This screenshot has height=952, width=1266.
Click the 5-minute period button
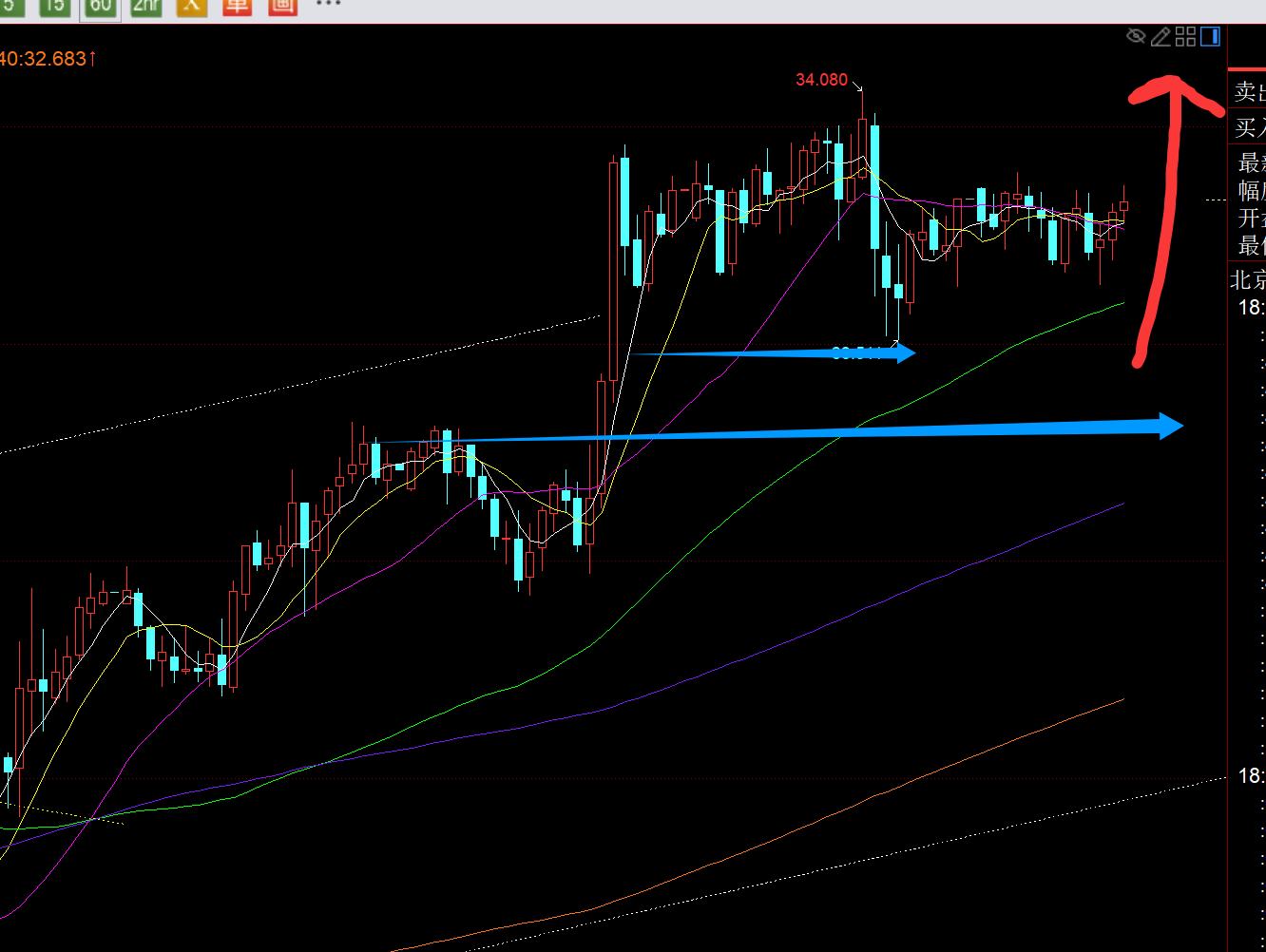[10, 6]
